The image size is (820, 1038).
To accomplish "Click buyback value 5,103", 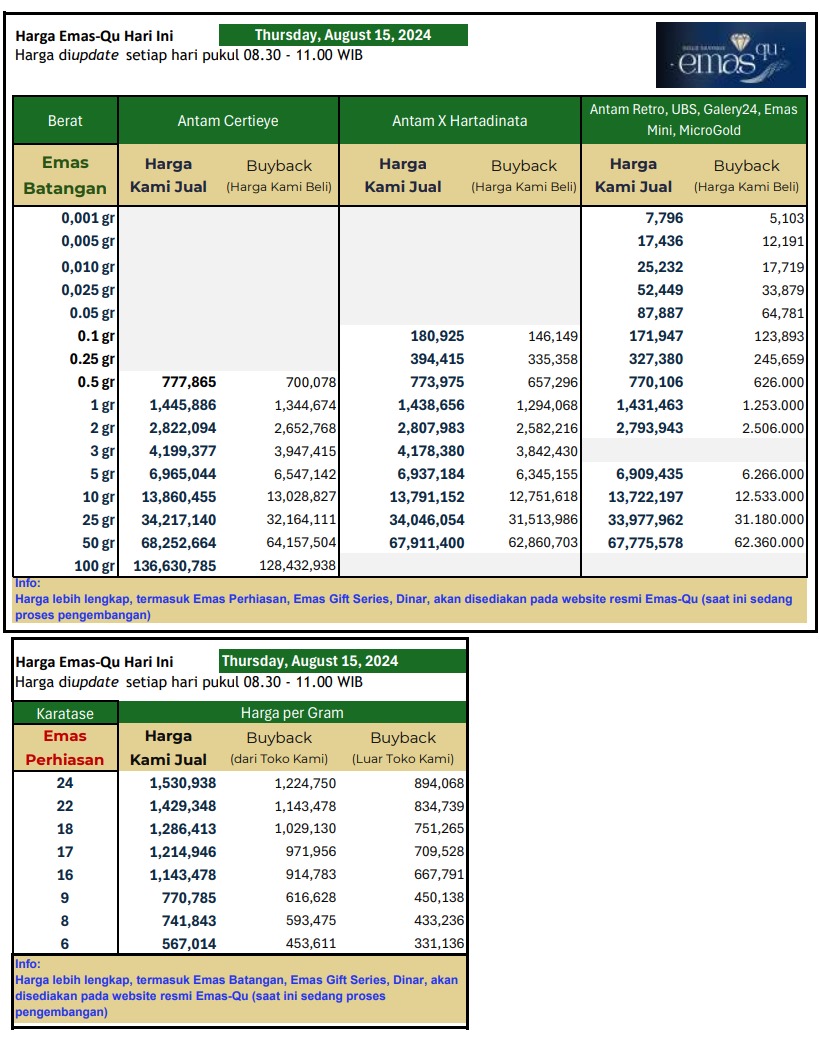I will tap(786, 218).
